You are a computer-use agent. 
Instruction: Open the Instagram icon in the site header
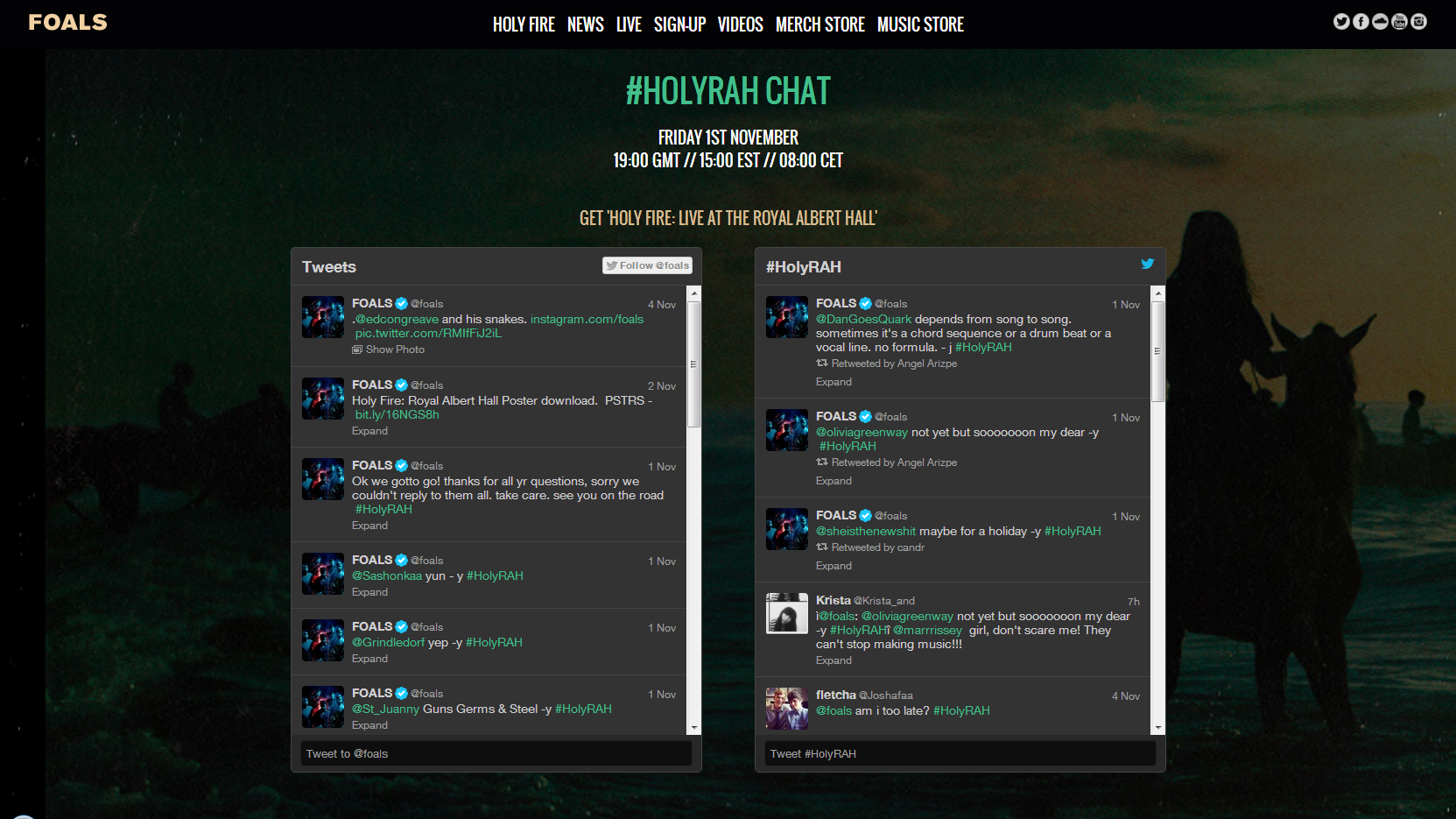[1418, 22]
